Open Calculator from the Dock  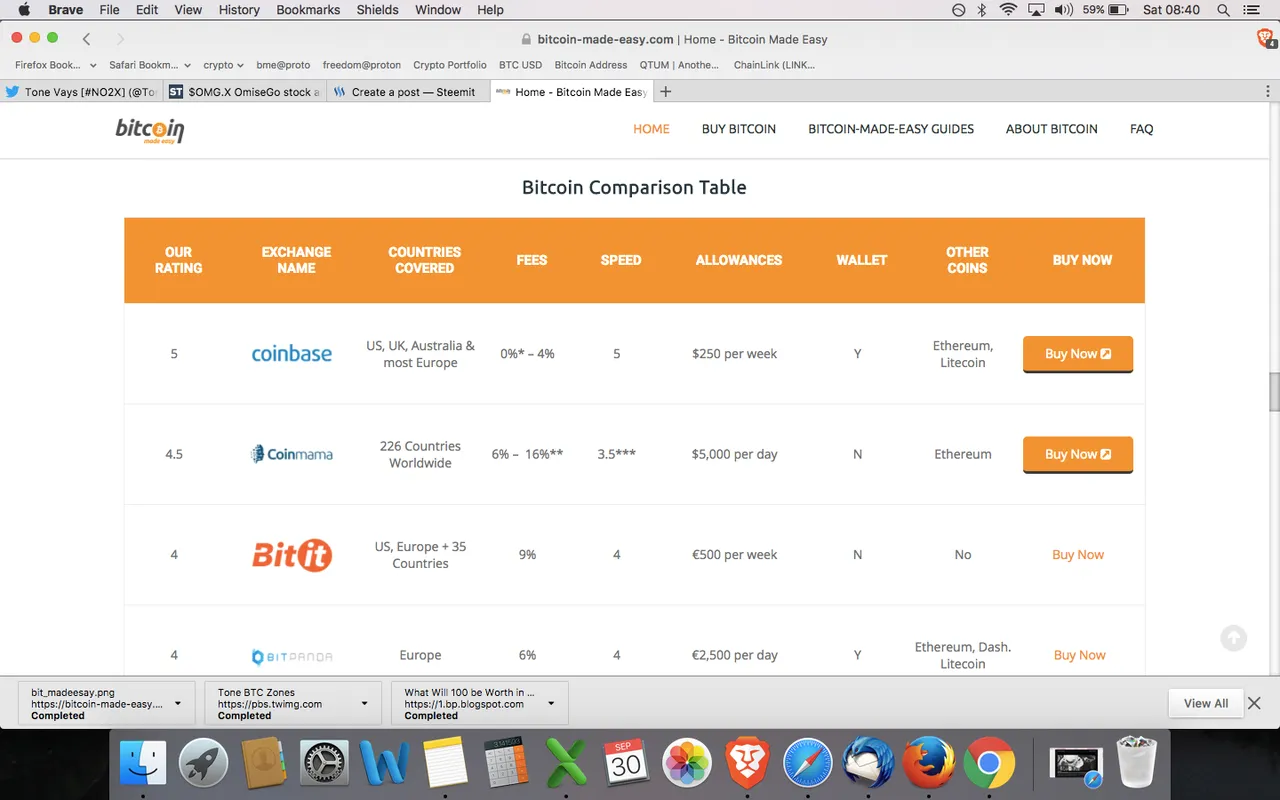(x=506, y=764)
